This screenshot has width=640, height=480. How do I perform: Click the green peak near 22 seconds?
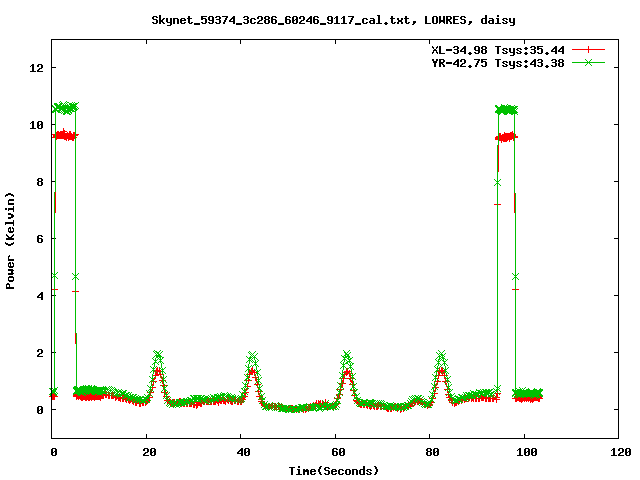click(x=158, y=354)
